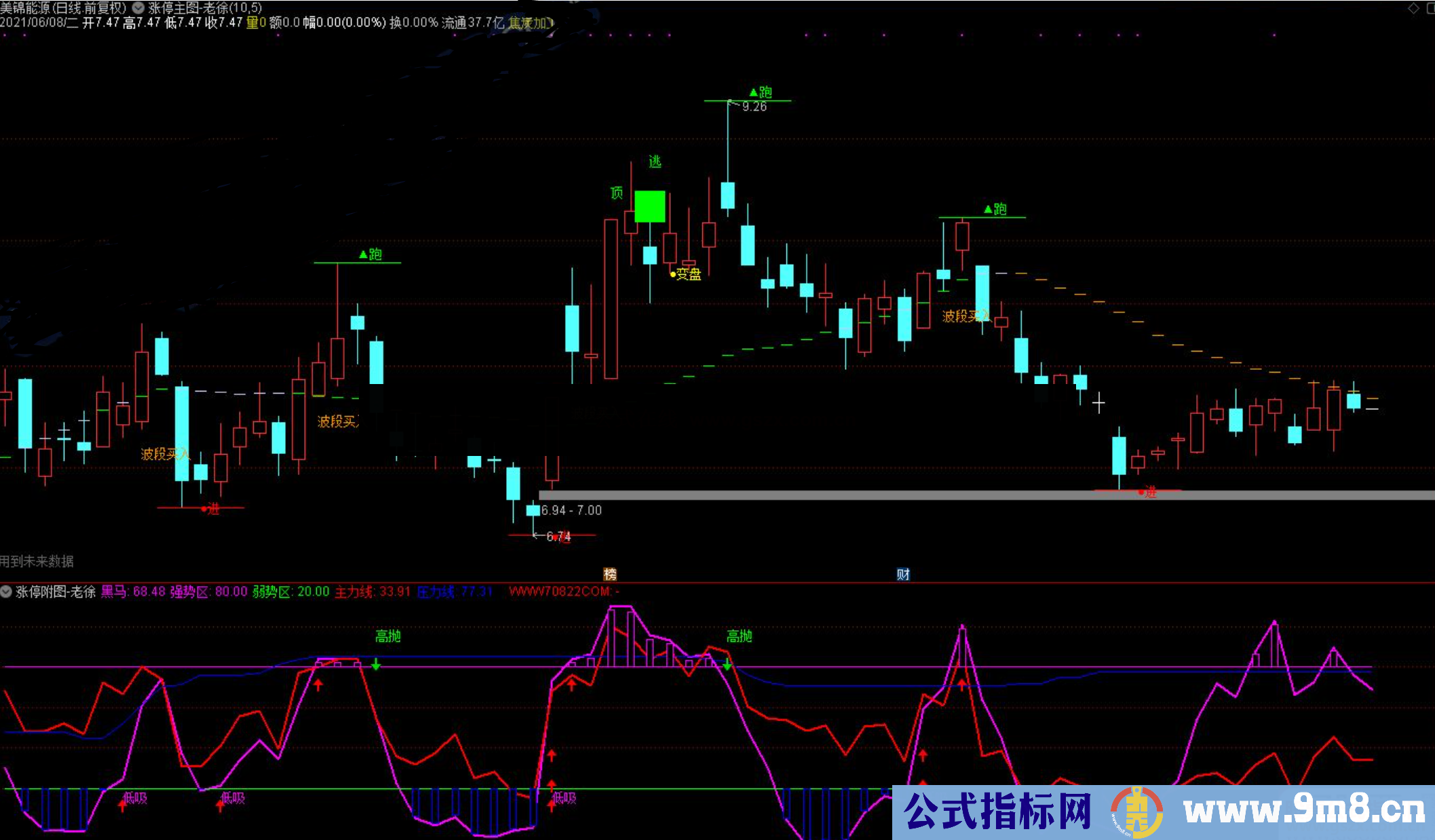Click the grey horizontal support level bar
The image size is (1435, 840).
(987, 495)
